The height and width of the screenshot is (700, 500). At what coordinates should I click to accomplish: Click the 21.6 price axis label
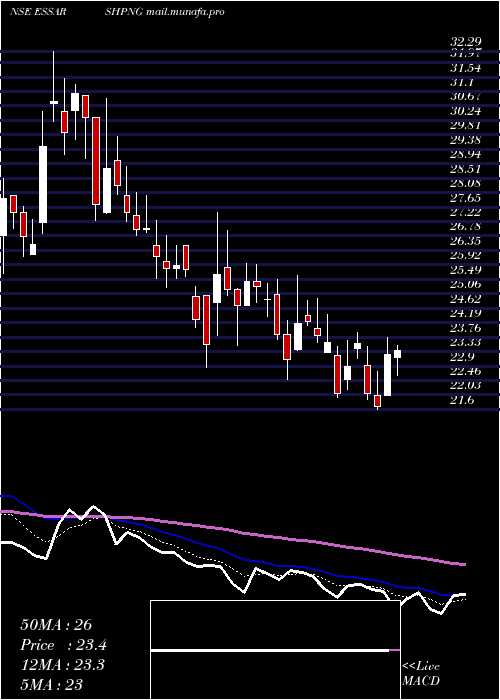coord(463,400)
